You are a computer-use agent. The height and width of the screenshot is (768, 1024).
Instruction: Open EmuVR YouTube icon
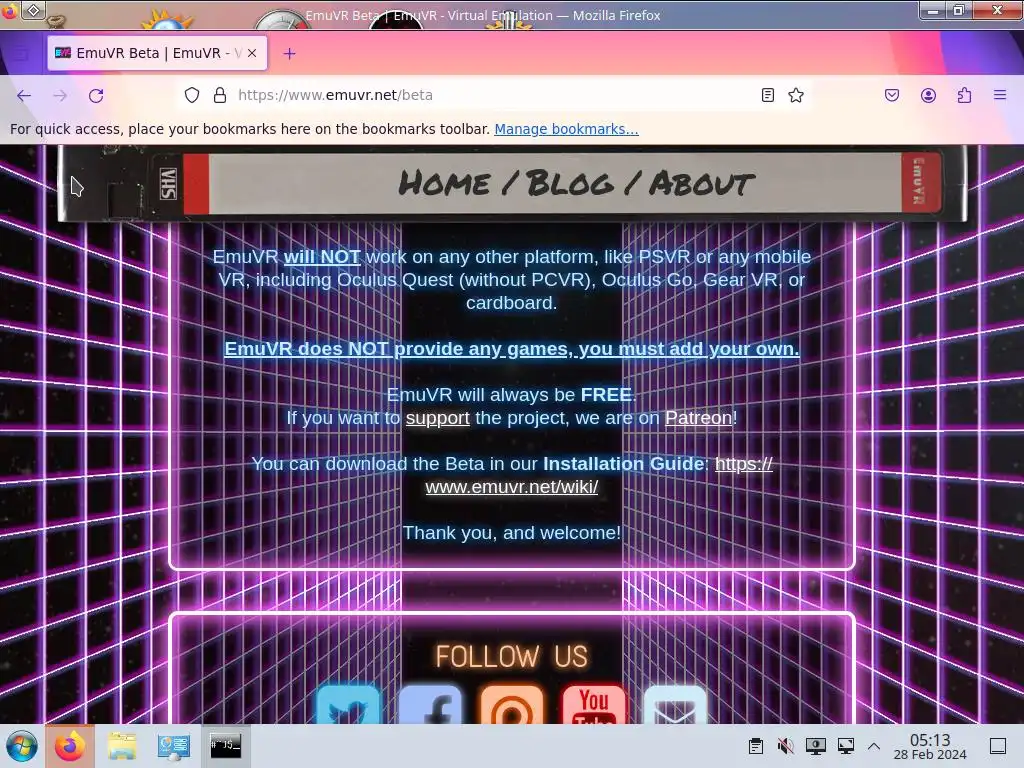click(594, 705)
